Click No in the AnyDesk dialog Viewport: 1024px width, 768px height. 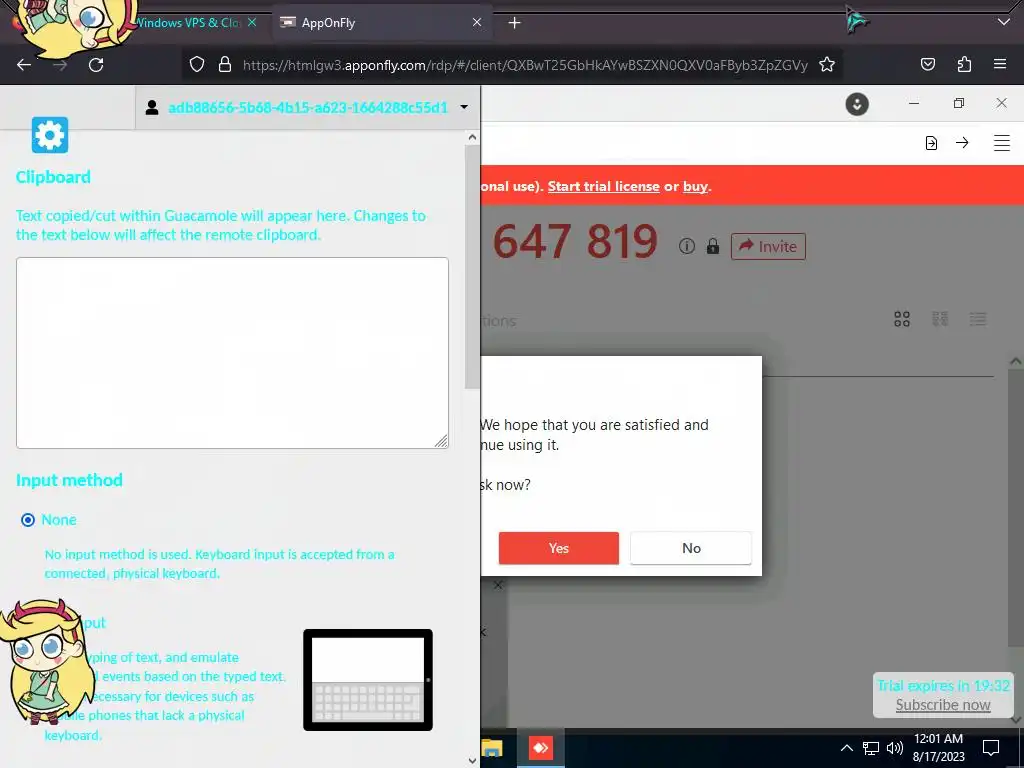pos(691,548)
